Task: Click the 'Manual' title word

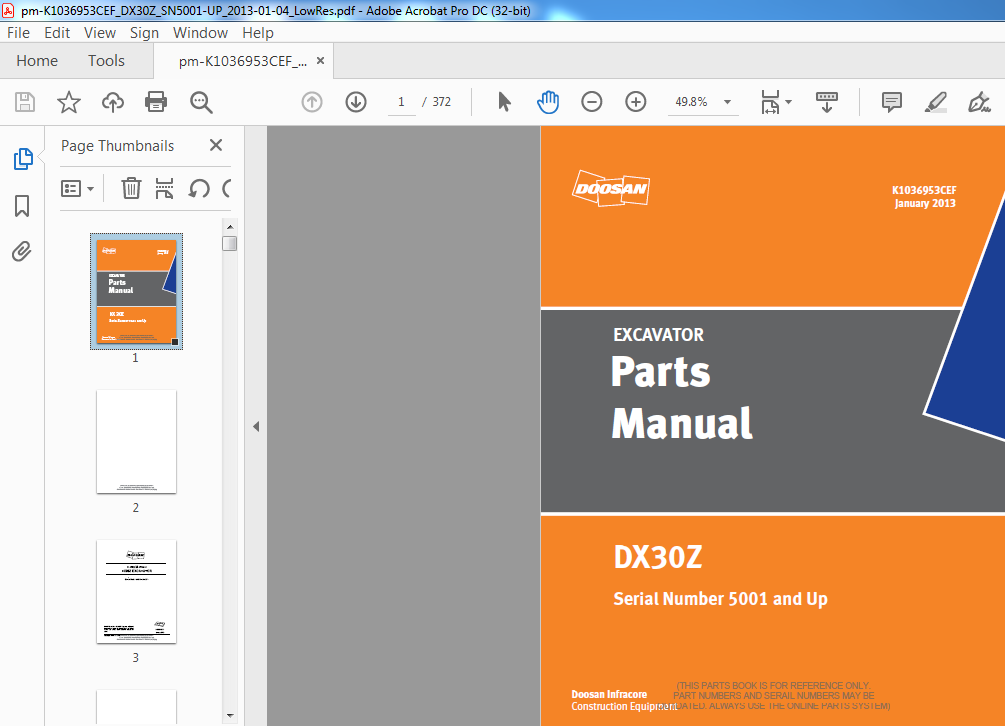Action: click(x=682, y=424)
